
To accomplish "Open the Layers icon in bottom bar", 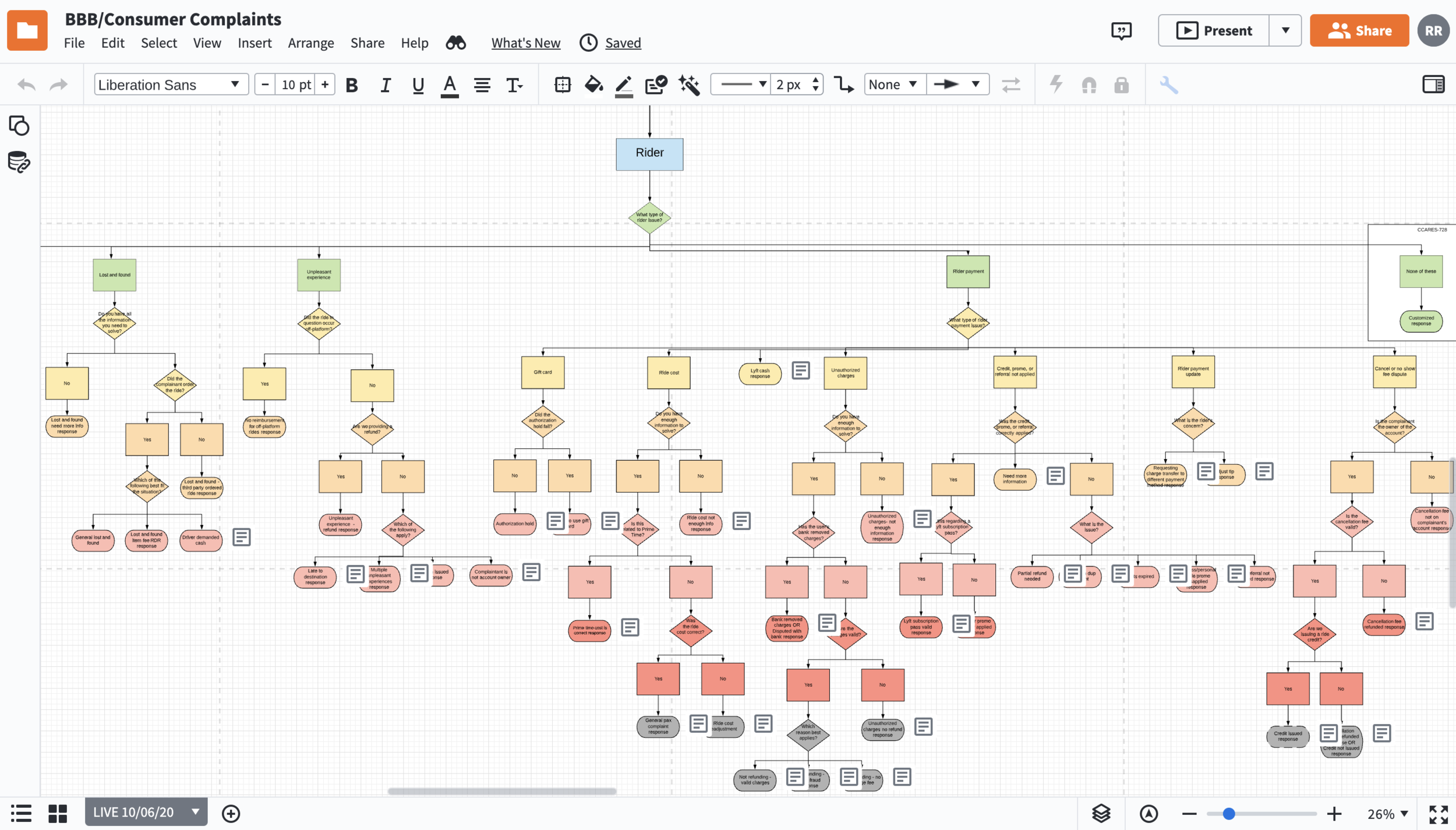I will [x=1101, y=813].
